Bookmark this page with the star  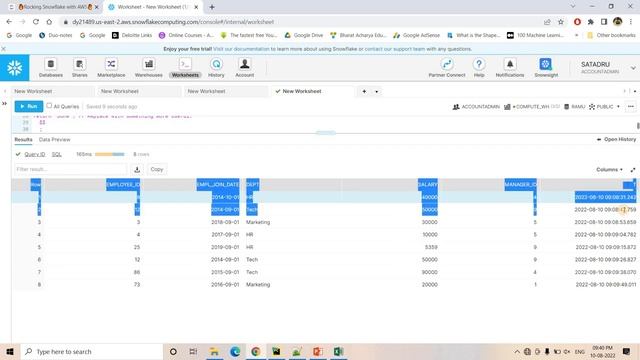pos(561,22)
